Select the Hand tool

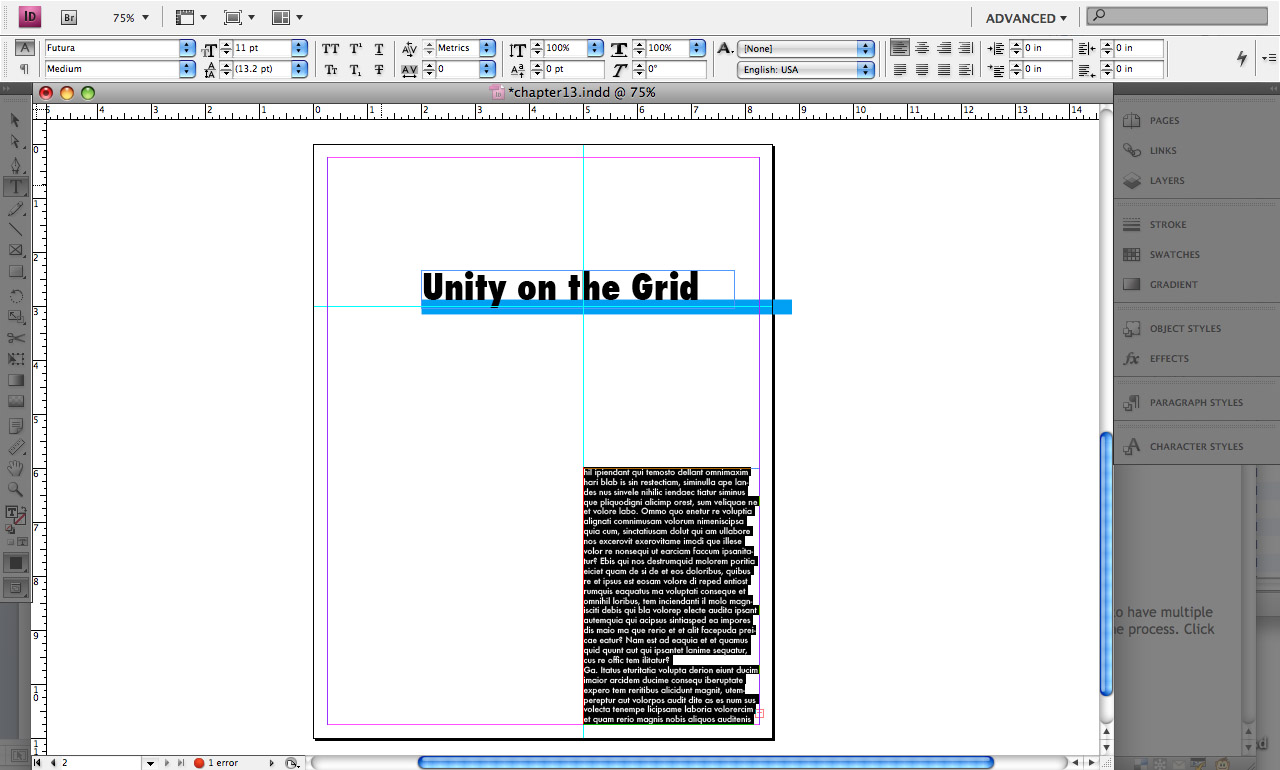click(16, 468)
